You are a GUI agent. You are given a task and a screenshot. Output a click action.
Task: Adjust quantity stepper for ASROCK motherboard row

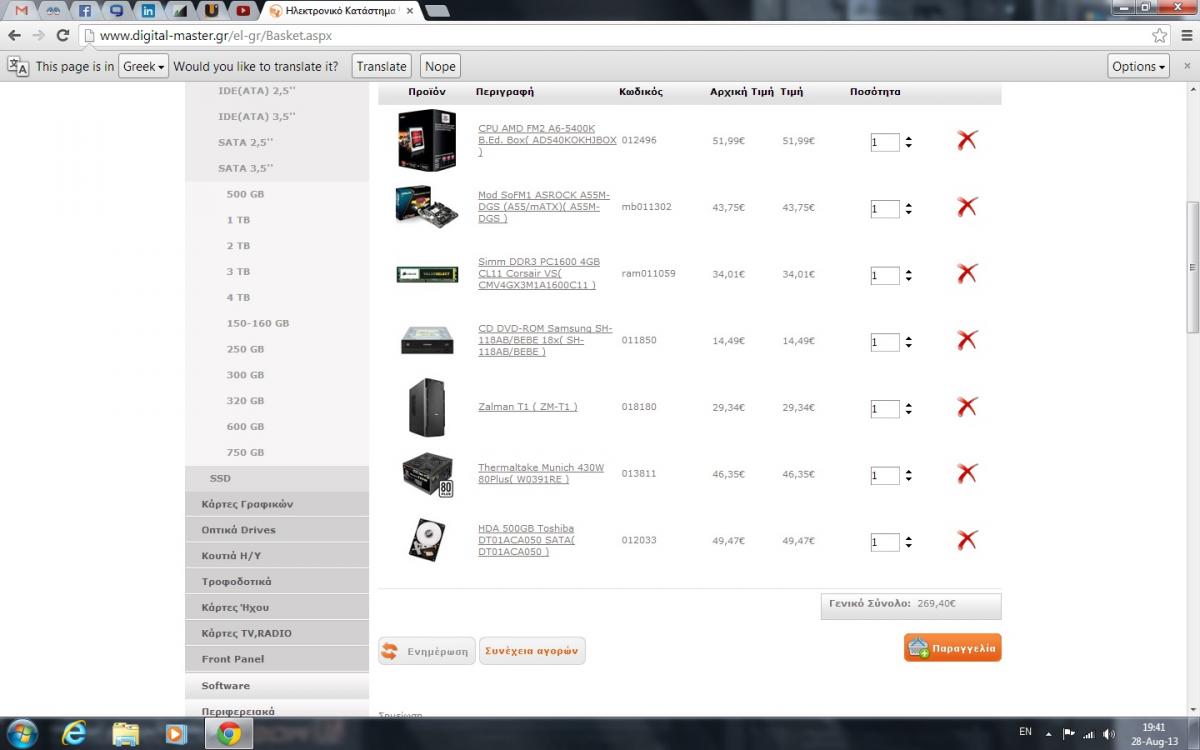point(908,209)
